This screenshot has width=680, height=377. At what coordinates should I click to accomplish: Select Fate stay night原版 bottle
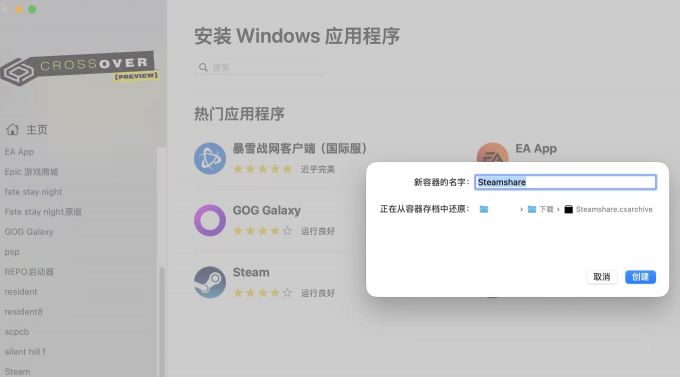coord(43,212)
